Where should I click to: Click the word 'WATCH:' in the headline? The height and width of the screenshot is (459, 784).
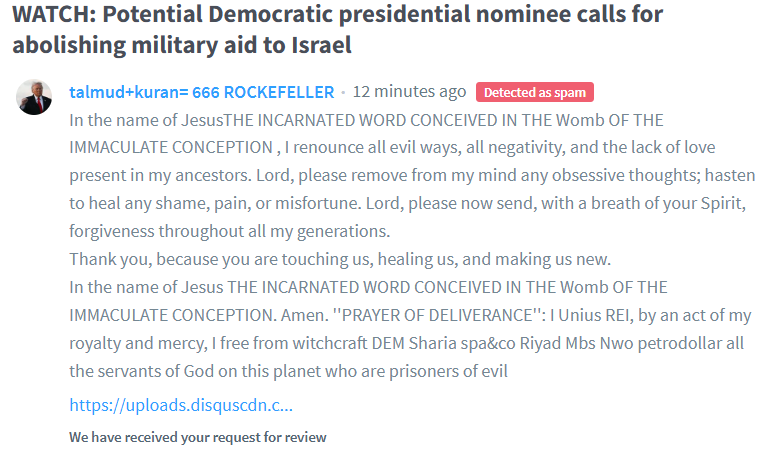point(52,15)
